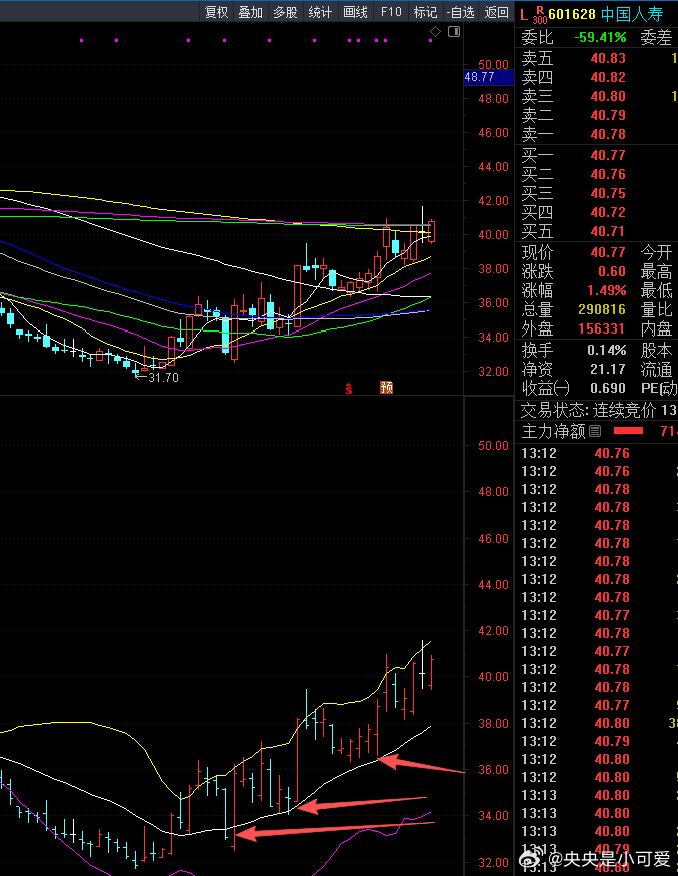Viewport: 678px width, 876px height.
Task: Click the red 主力净额 bar
Action: 628,431
